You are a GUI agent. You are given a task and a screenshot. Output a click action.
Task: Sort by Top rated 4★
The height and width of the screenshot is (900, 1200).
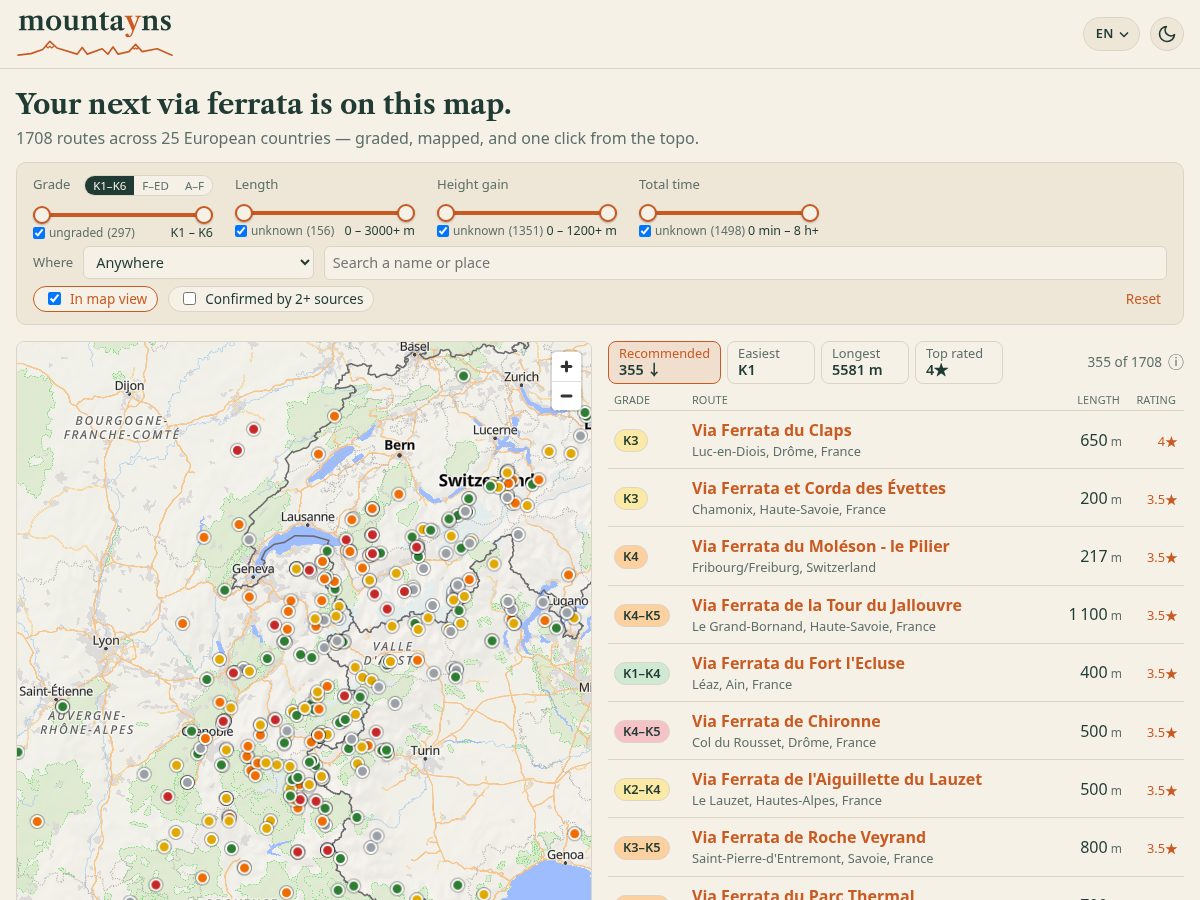(958, 362)
